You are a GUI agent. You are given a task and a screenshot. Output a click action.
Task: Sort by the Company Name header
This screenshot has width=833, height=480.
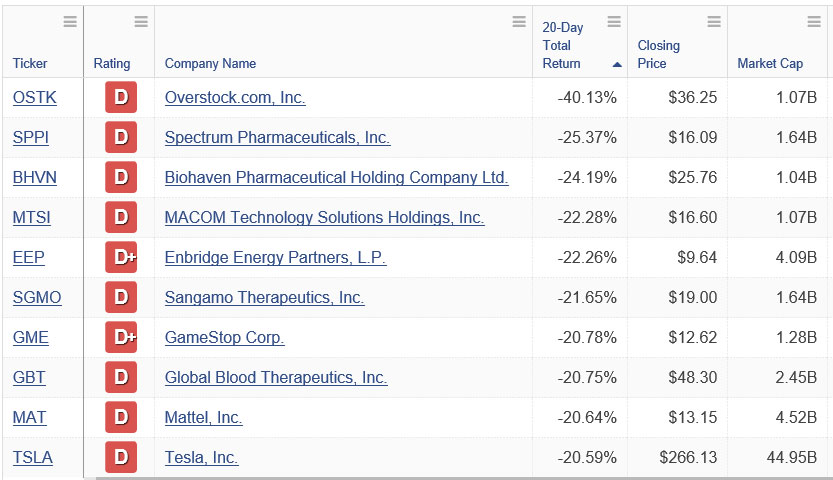pyautogui.click(x=210, y=63)
